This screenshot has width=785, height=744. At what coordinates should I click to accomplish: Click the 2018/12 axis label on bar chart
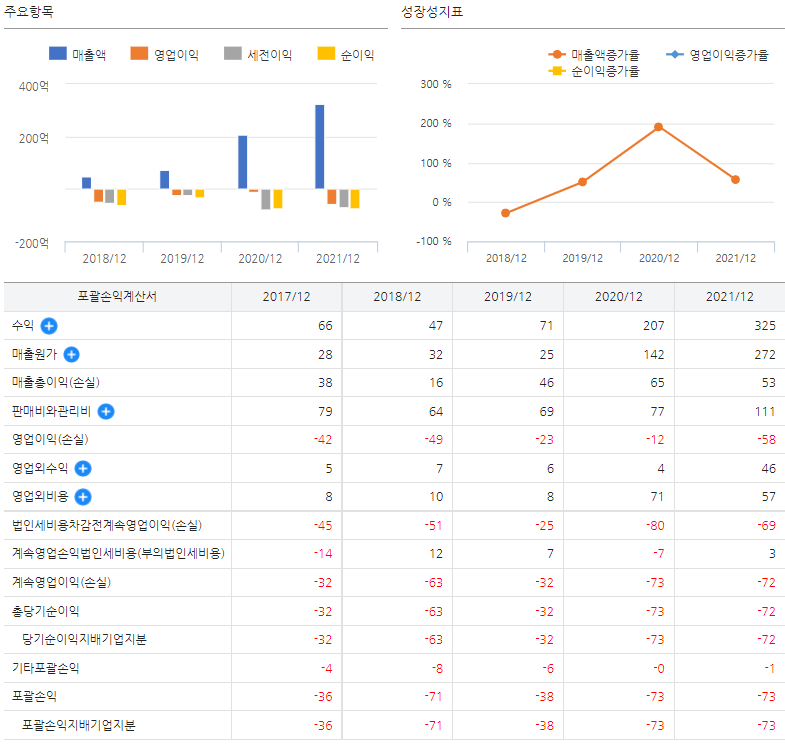pos(104,259)
